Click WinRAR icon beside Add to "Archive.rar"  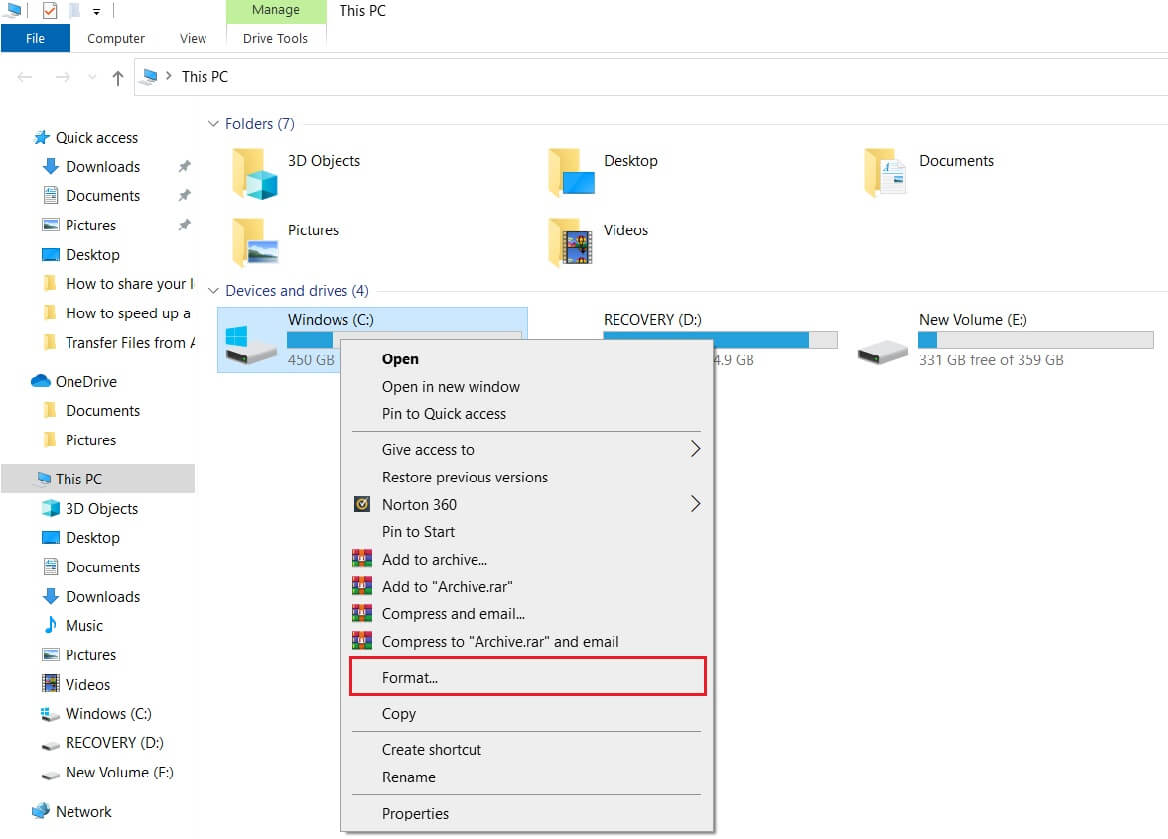362,586
